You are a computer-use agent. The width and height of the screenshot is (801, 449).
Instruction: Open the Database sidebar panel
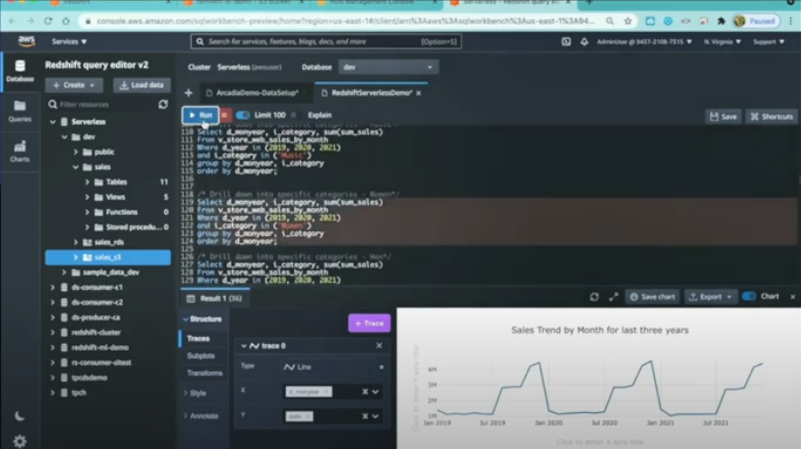(x=20, y=70)
